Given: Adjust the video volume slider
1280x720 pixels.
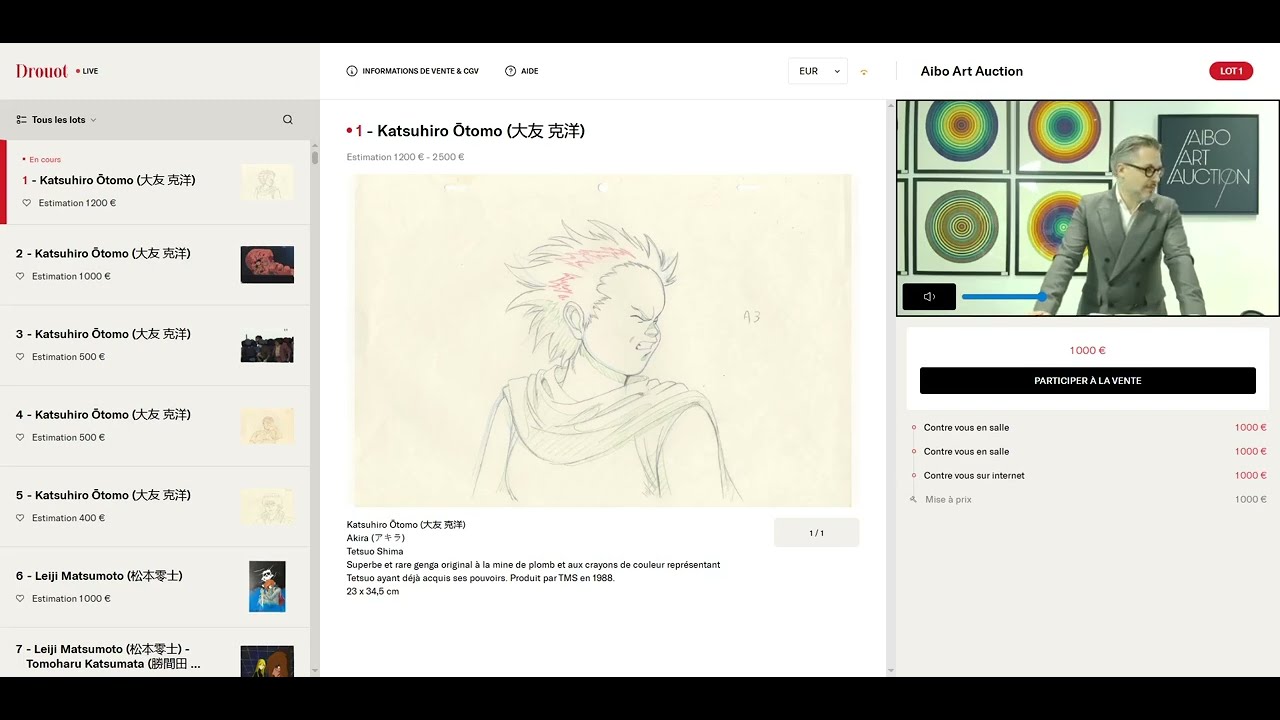Looking at the screenshot, I should pos(1004,297).
